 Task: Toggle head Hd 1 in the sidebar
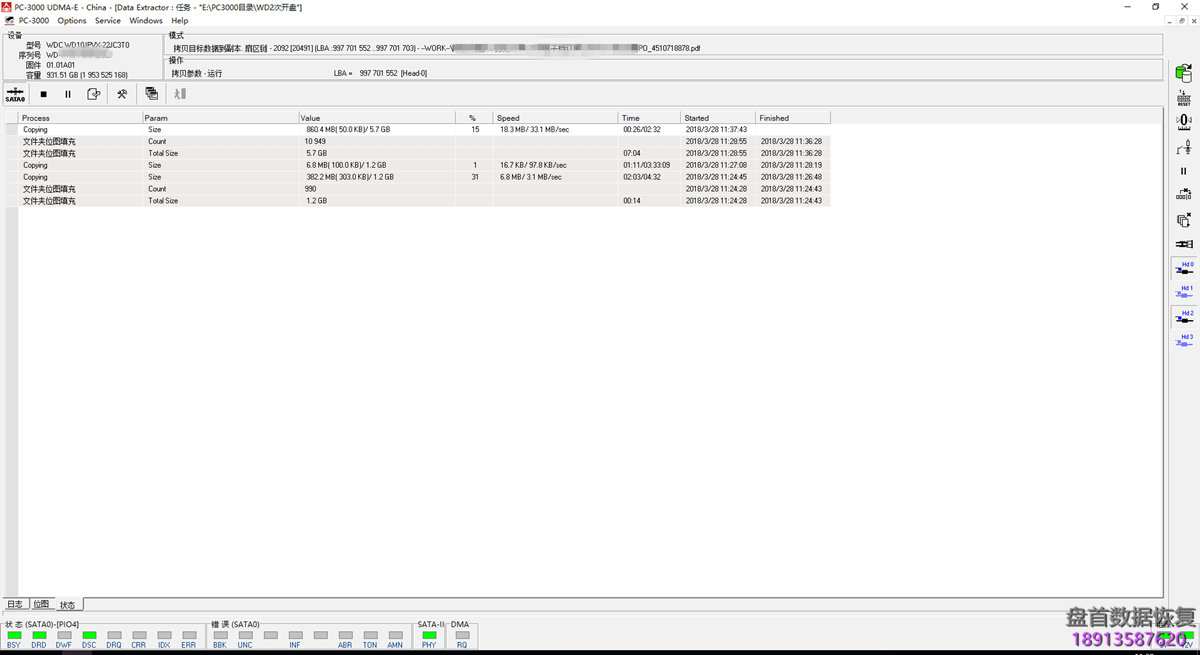click(1184, 292)
